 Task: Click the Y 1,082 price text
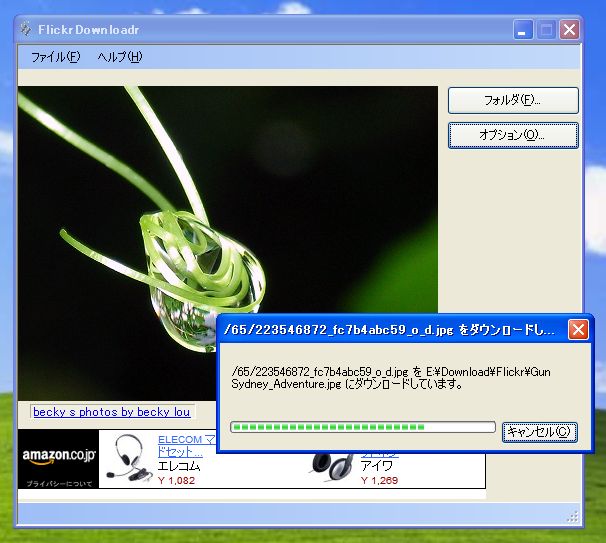tap(176, 480)
